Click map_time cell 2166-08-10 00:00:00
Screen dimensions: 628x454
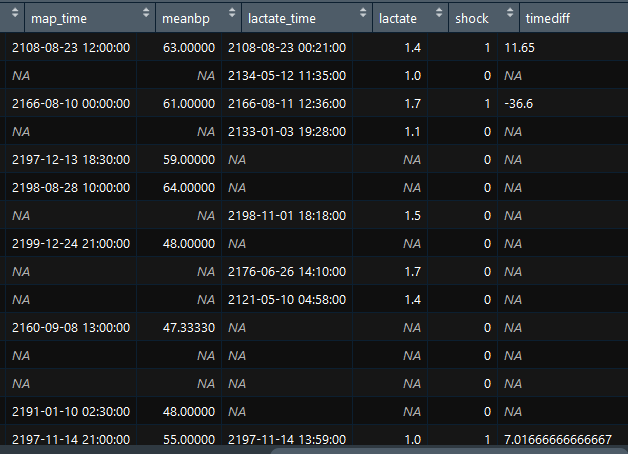point(71,104)
